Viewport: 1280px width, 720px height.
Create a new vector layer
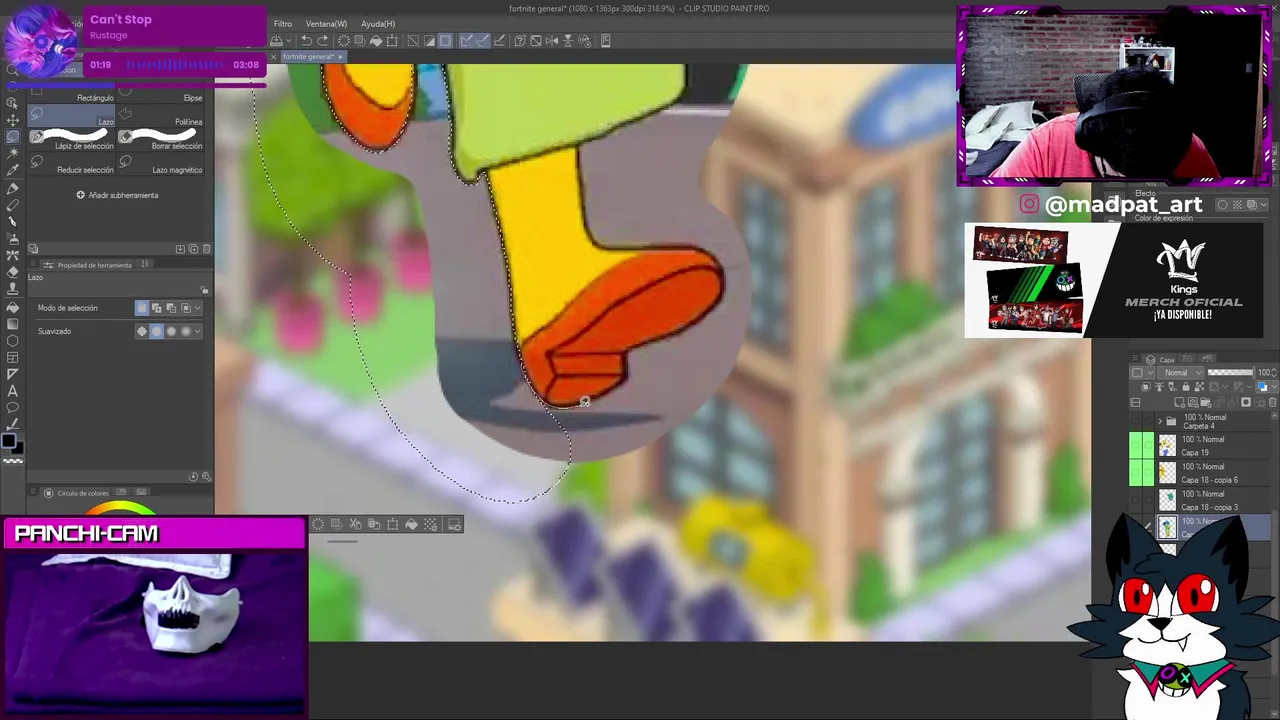tap(1193, 402)
